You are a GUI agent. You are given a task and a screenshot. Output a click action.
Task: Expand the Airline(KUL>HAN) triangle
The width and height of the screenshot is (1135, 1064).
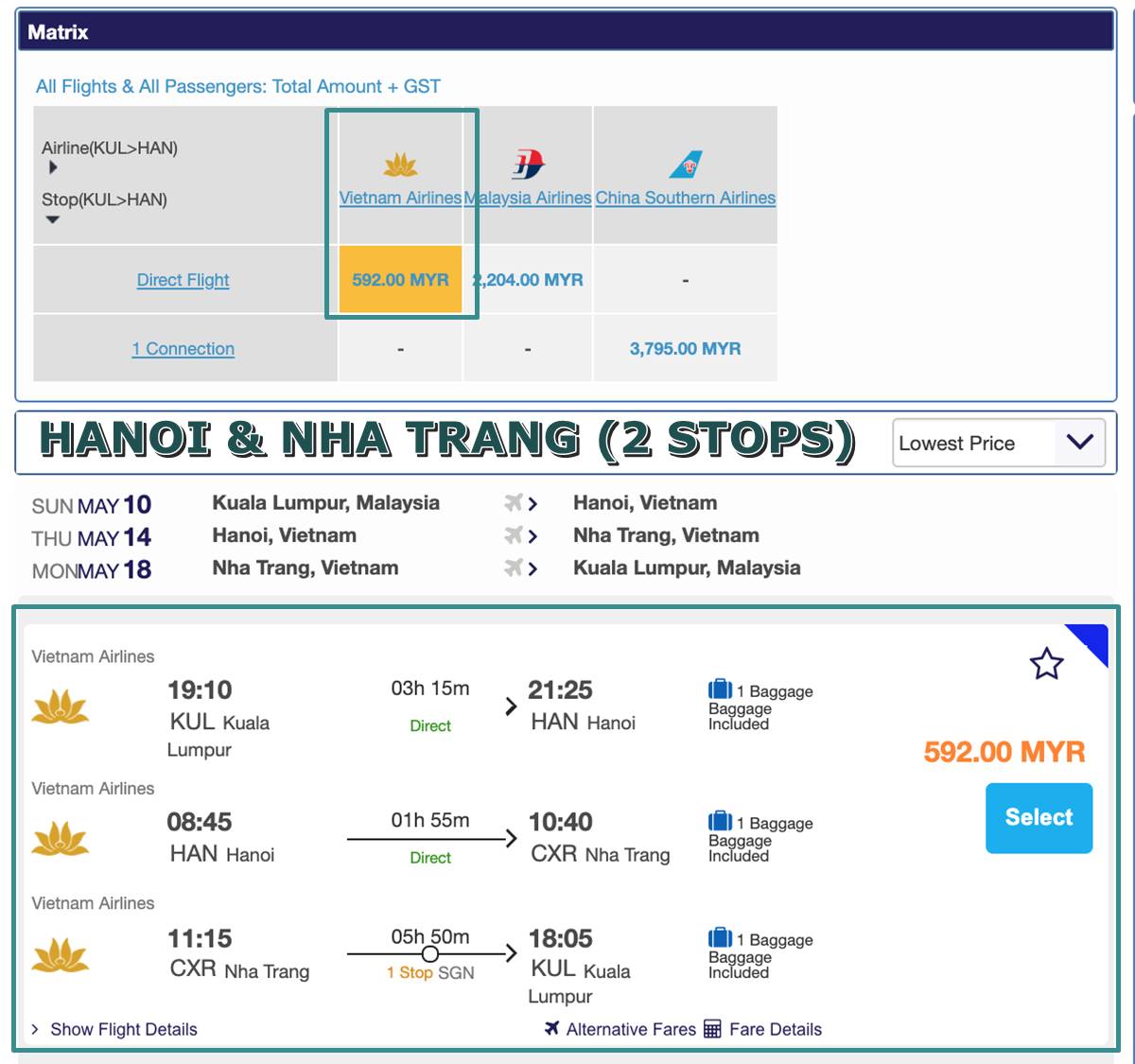[53, 167]
